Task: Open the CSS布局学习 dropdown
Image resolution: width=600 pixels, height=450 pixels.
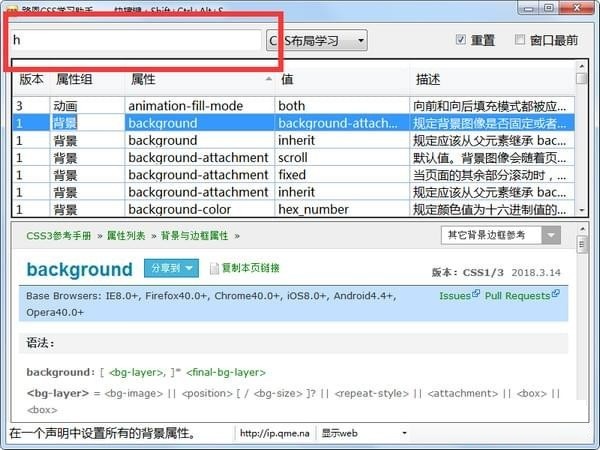Action: 316,41
